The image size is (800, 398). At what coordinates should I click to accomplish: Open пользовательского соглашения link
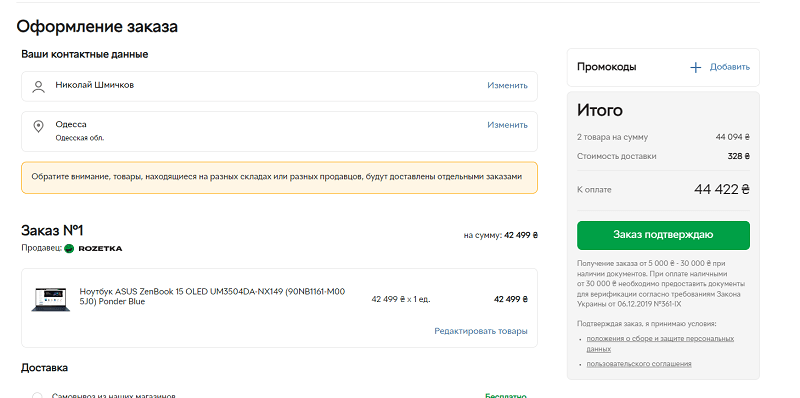[639, 364]
